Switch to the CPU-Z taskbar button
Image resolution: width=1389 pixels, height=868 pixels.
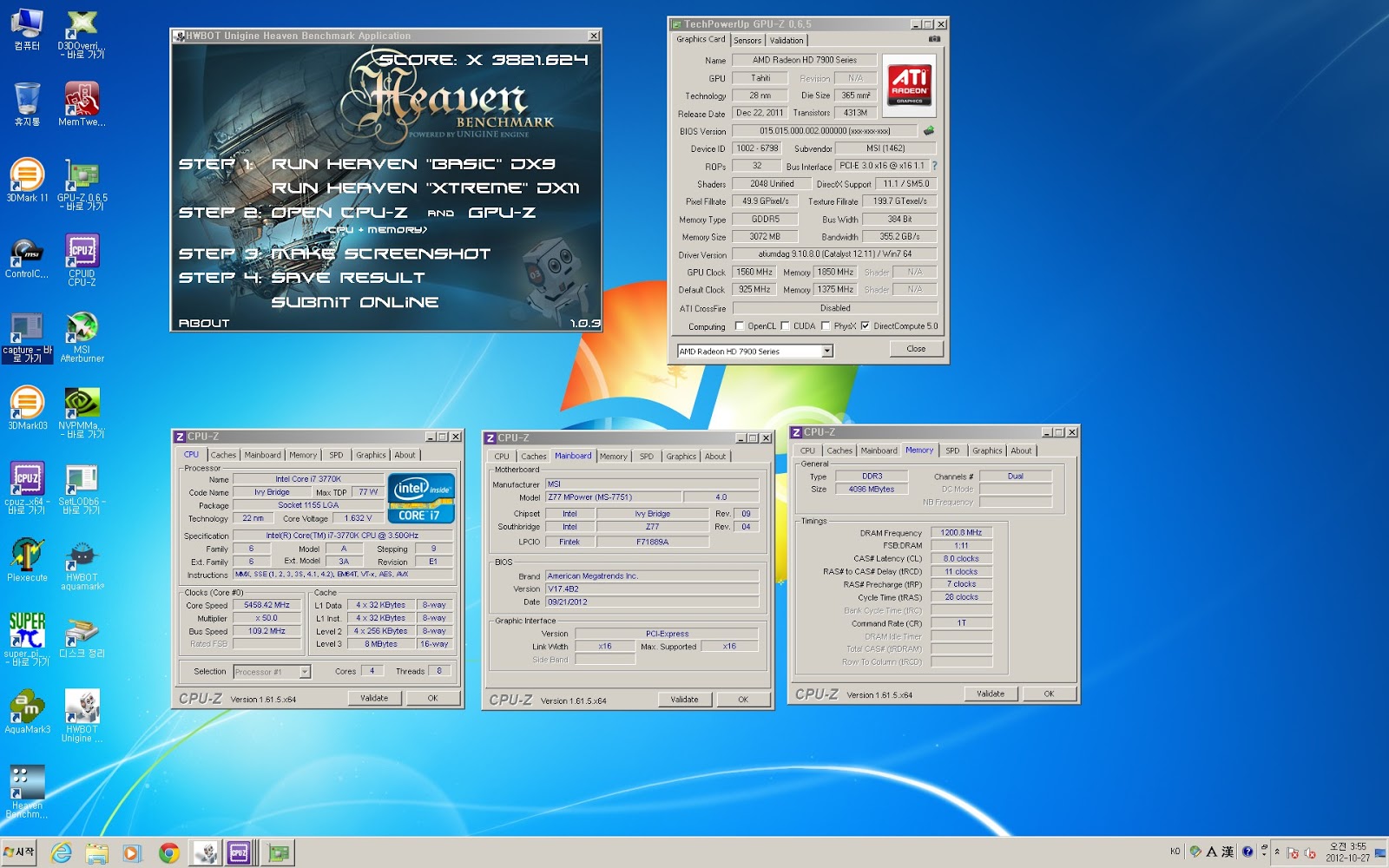(x=239, y=853)
